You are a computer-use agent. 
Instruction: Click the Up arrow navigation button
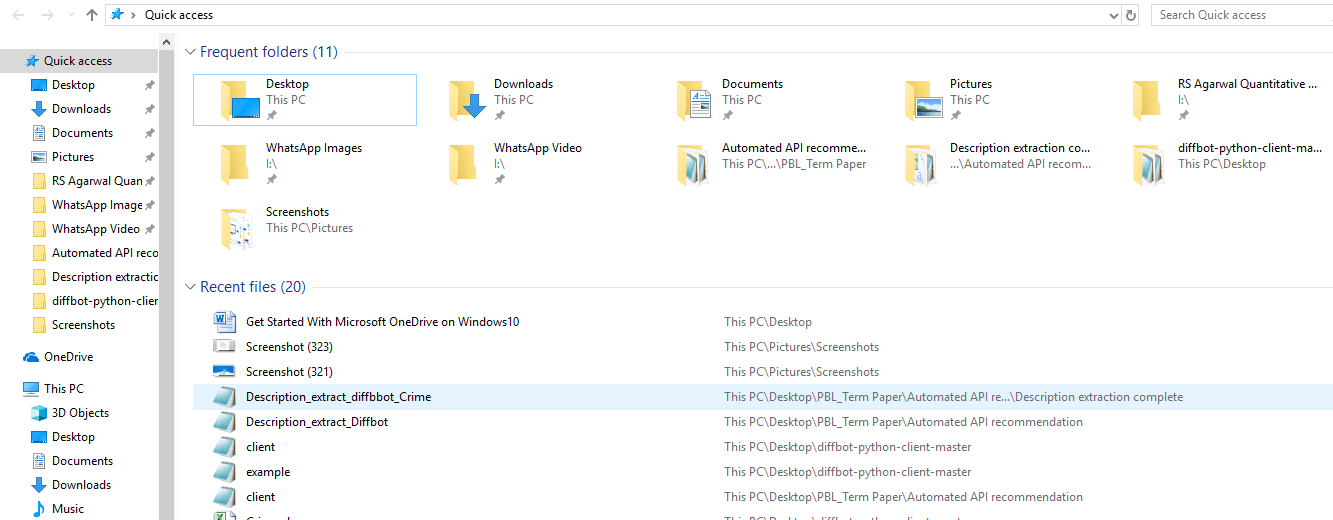(92, 15)
